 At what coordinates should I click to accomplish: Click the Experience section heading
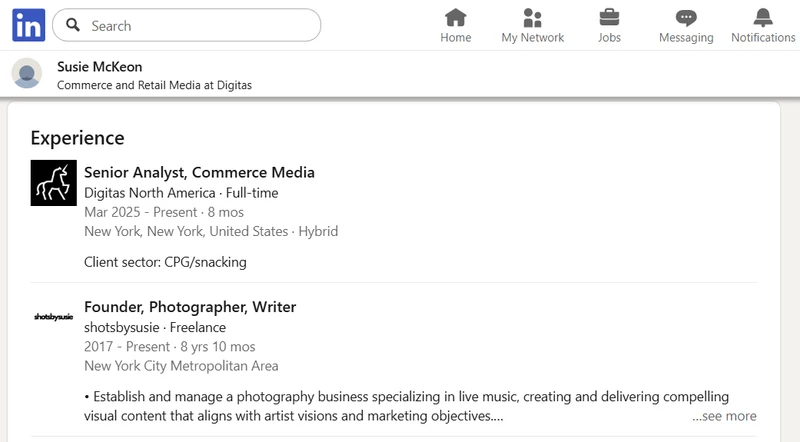pyautogui.click(x=77, y=138)
